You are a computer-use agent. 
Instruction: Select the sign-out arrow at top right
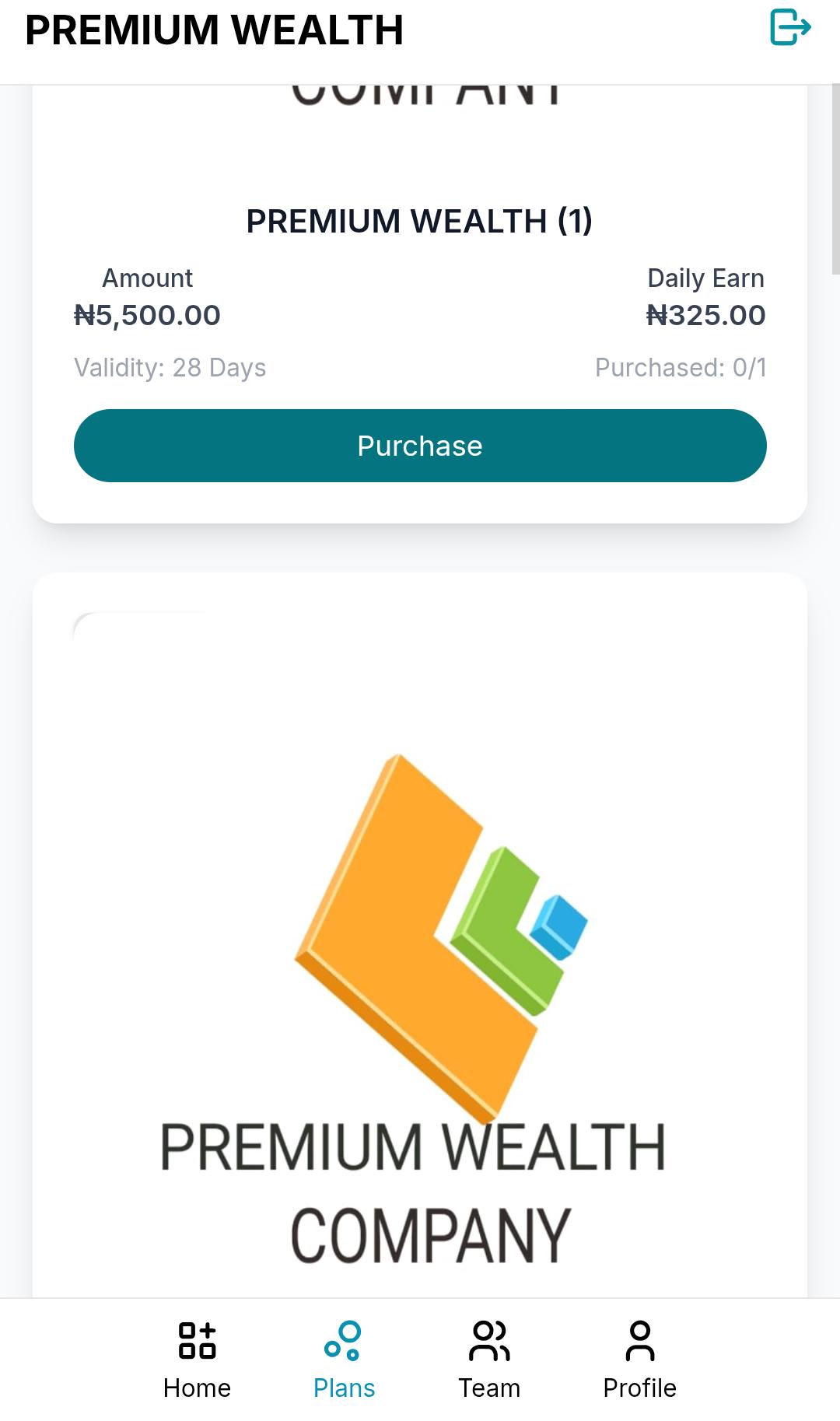click(791, 28)
